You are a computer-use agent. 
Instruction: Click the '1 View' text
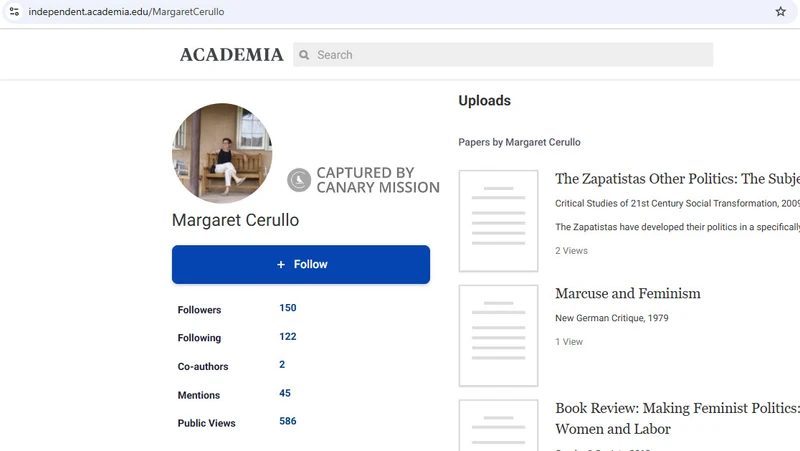point(569,342)
